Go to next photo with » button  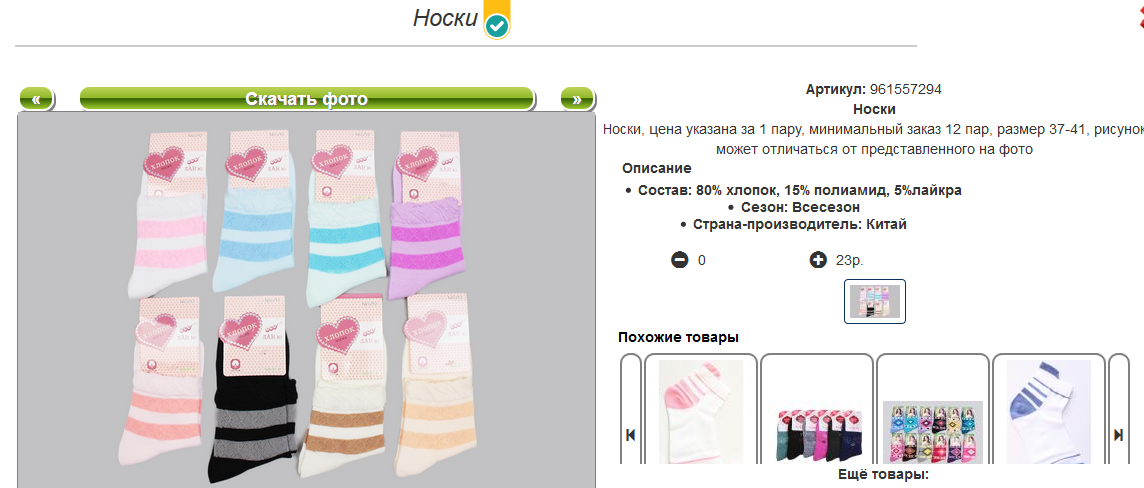click(x=577, y=99)
